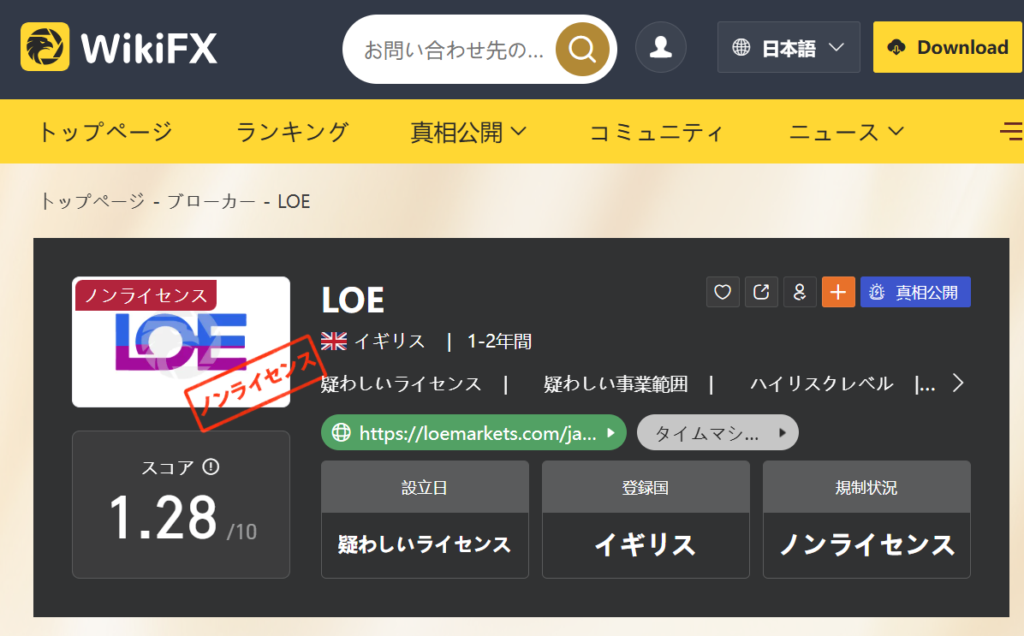Open the hamburger menu in the nav bar
The image size is (1024, 636).
(x=1012, y=131)
